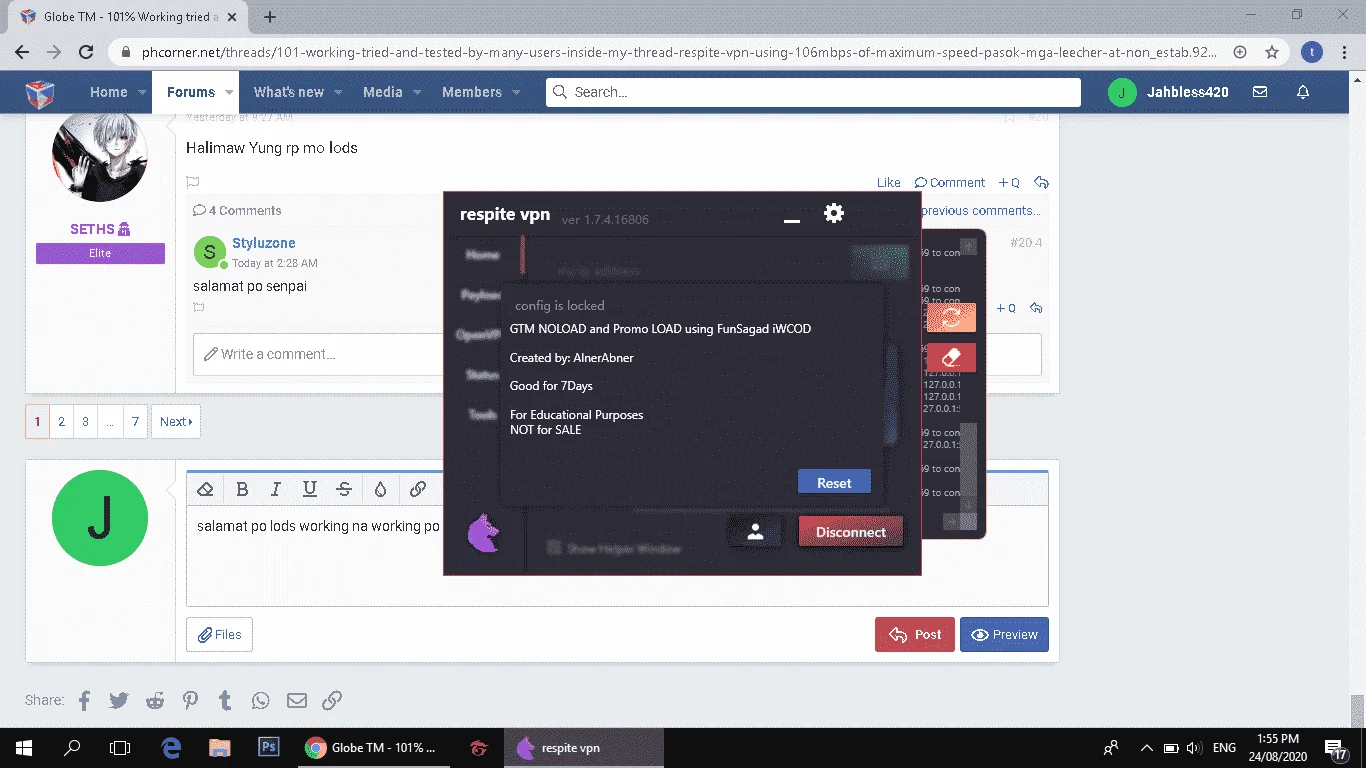This screenshot has width=1366, height=768.
Task: Clear formatting with the editor eraser icon
Action: coord(205,489)
